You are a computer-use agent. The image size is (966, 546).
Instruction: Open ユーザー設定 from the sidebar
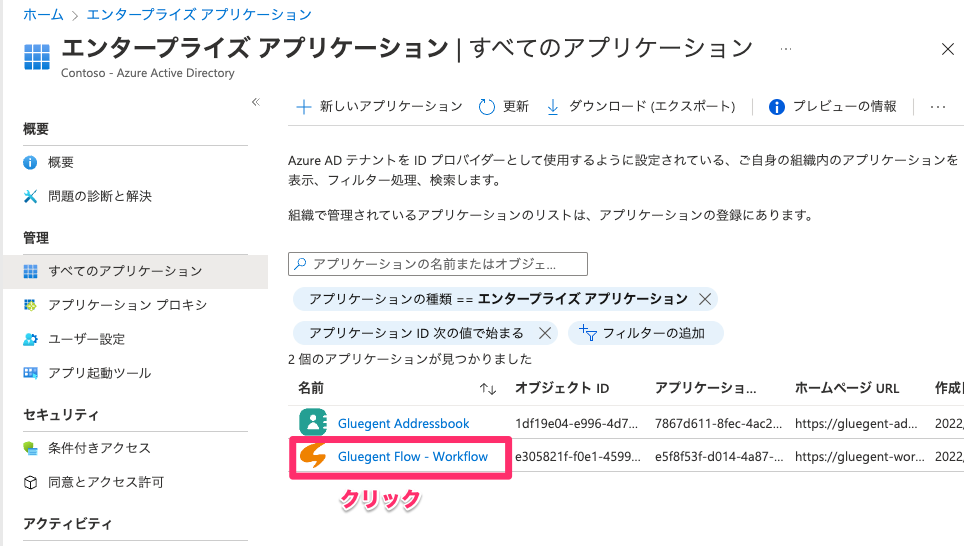[87, 339]
